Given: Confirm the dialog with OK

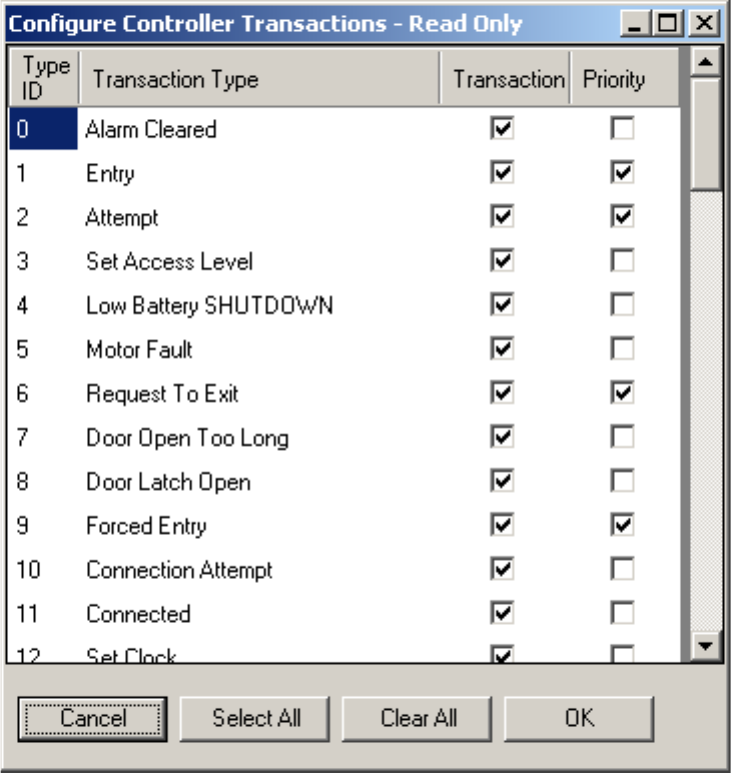Looking at the screenshot, I should coord(579,719).
